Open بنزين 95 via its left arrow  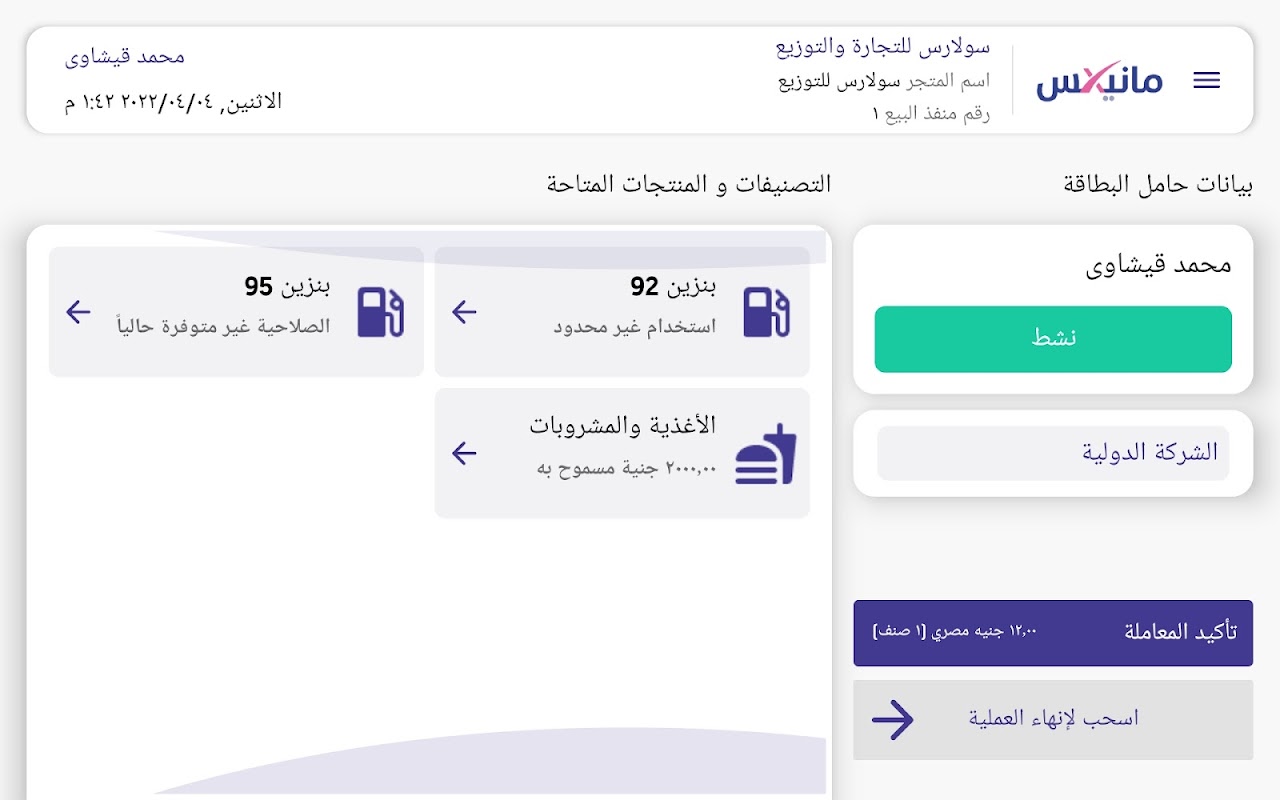78,312
